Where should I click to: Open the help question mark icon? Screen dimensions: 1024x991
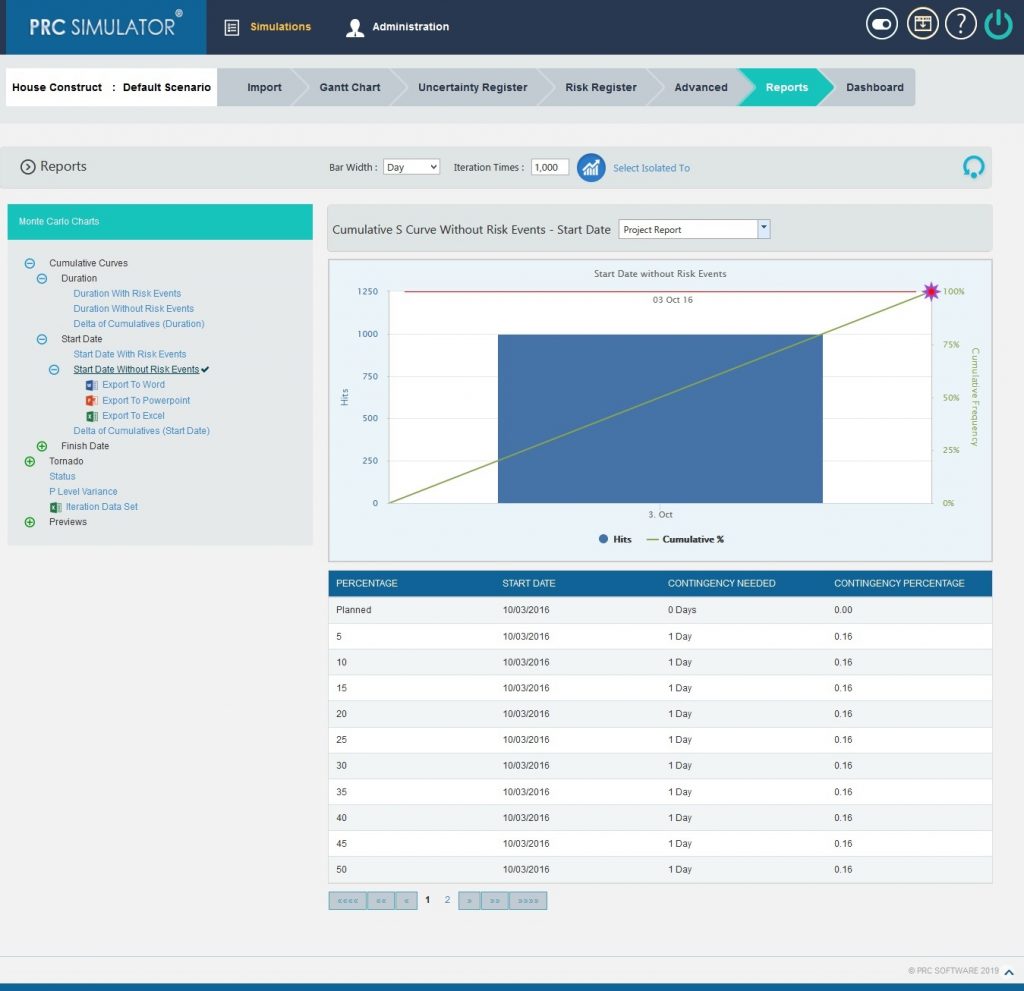click(x=960, y=25)
